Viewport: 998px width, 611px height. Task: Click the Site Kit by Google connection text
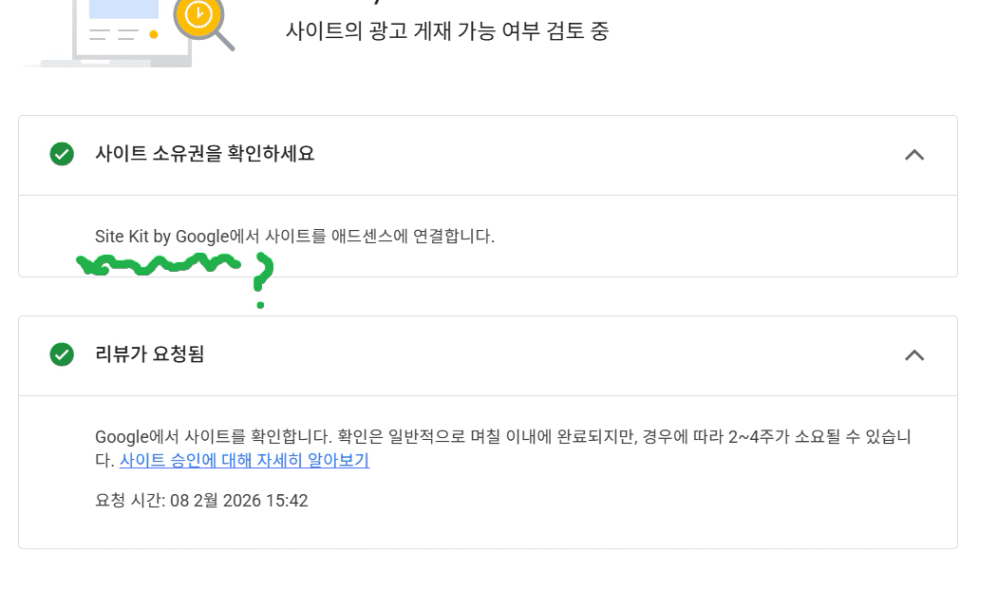pyautogui.click(x=294, y=237)
